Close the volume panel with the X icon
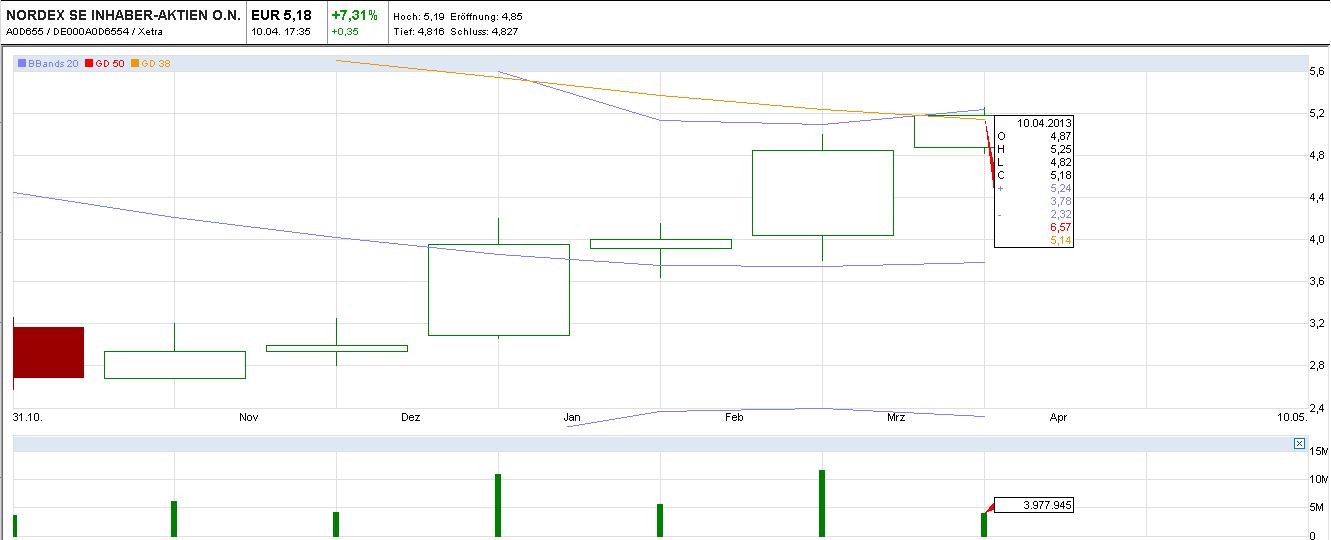Screen dimensions: 1331x540 pyautogui.click(x=1299, y=443)
